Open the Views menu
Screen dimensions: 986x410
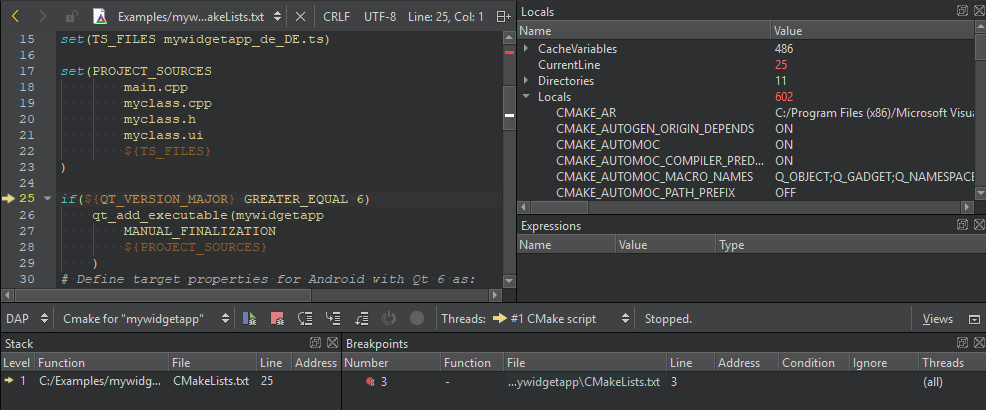coord(937,319)
